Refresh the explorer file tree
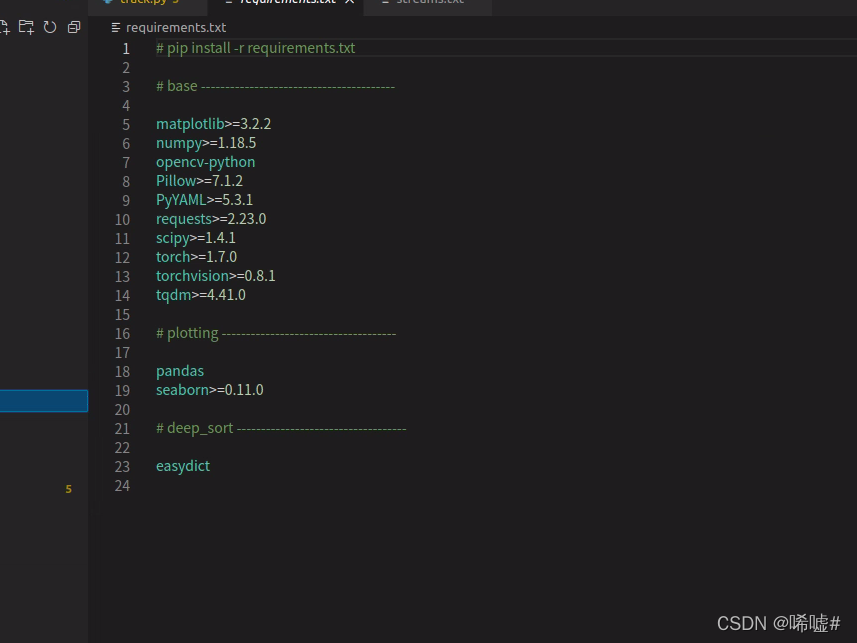Viewport: 857px width, 643px height. [x=50, y=27]
